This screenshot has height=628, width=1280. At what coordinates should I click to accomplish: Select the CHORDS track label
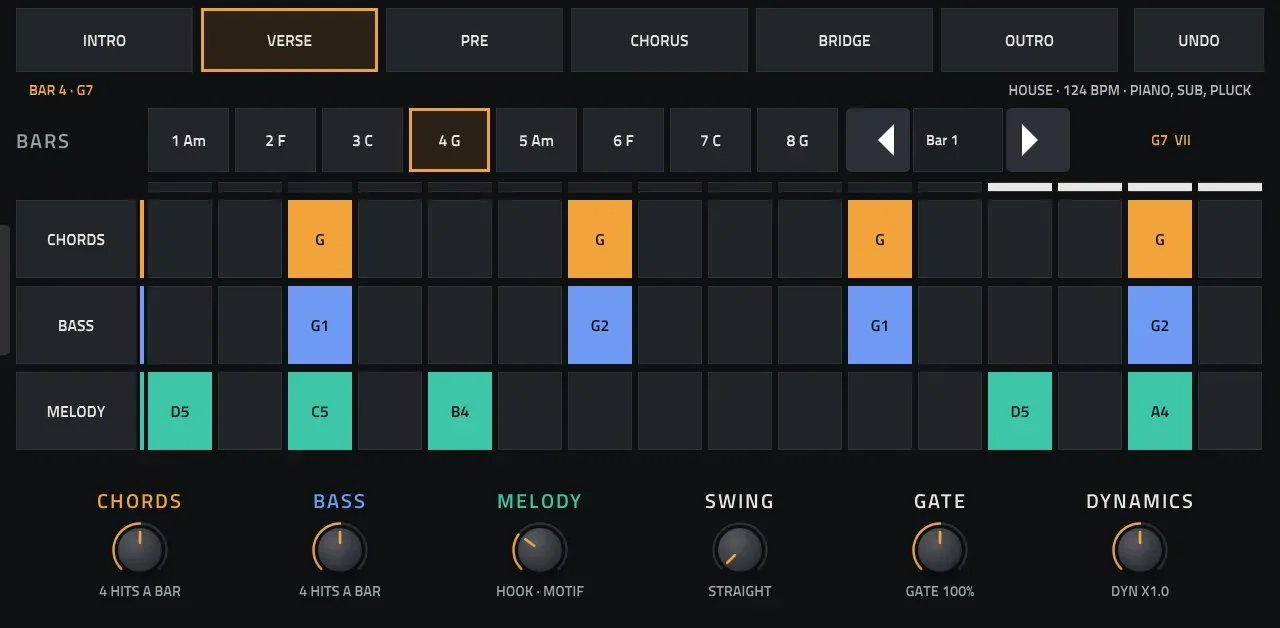point(76,239)
